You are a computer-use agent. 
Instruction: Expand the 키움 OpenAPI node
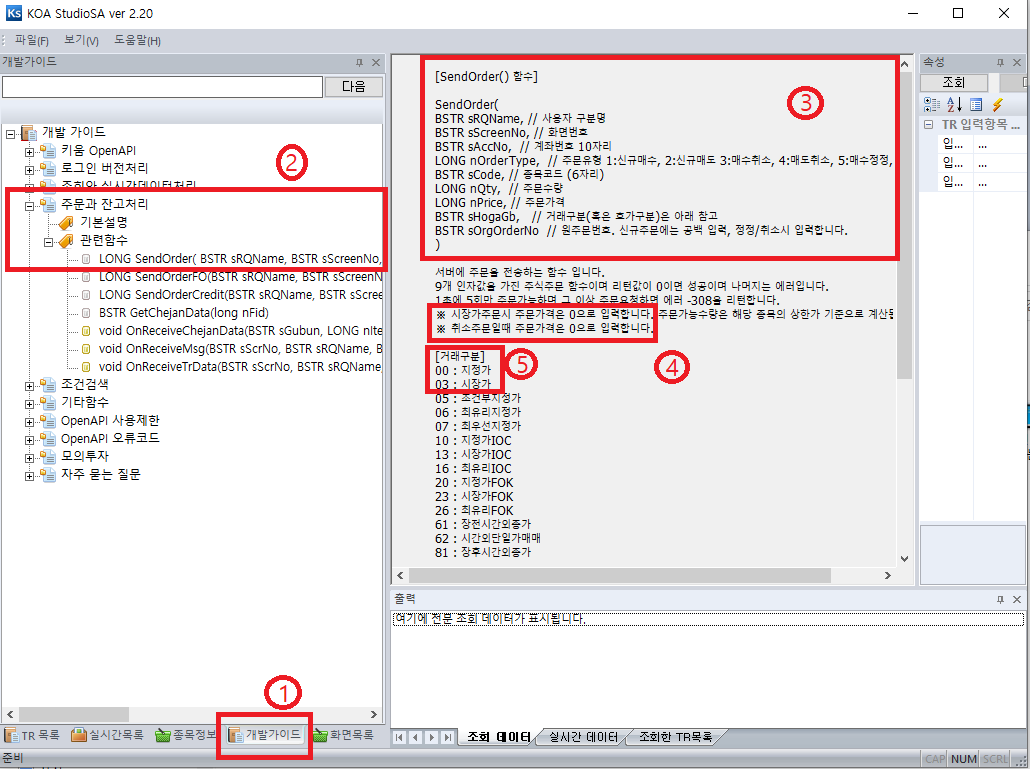point(30,152)
